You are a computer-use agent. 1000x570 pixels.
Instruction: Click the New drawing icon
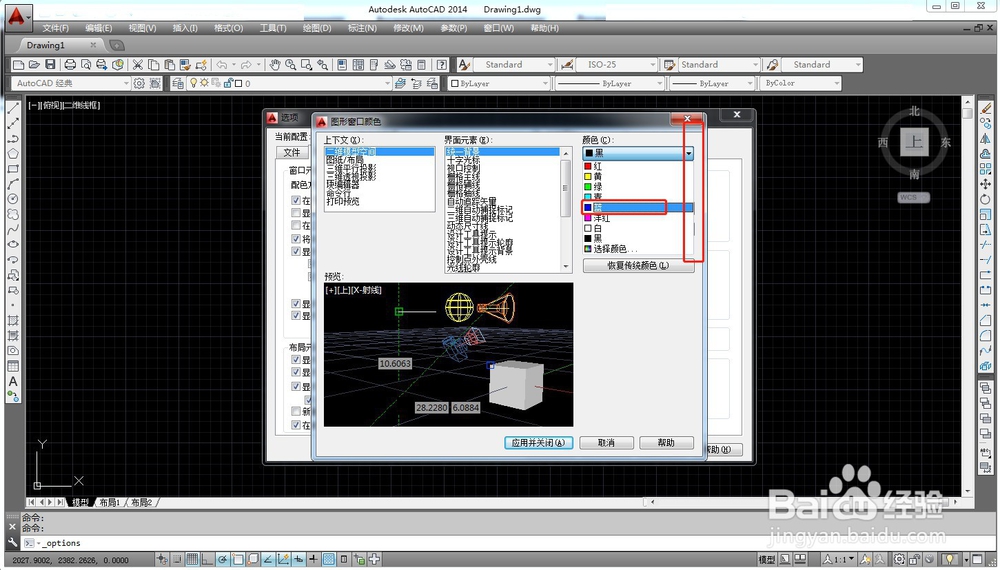tap(18, 64)
